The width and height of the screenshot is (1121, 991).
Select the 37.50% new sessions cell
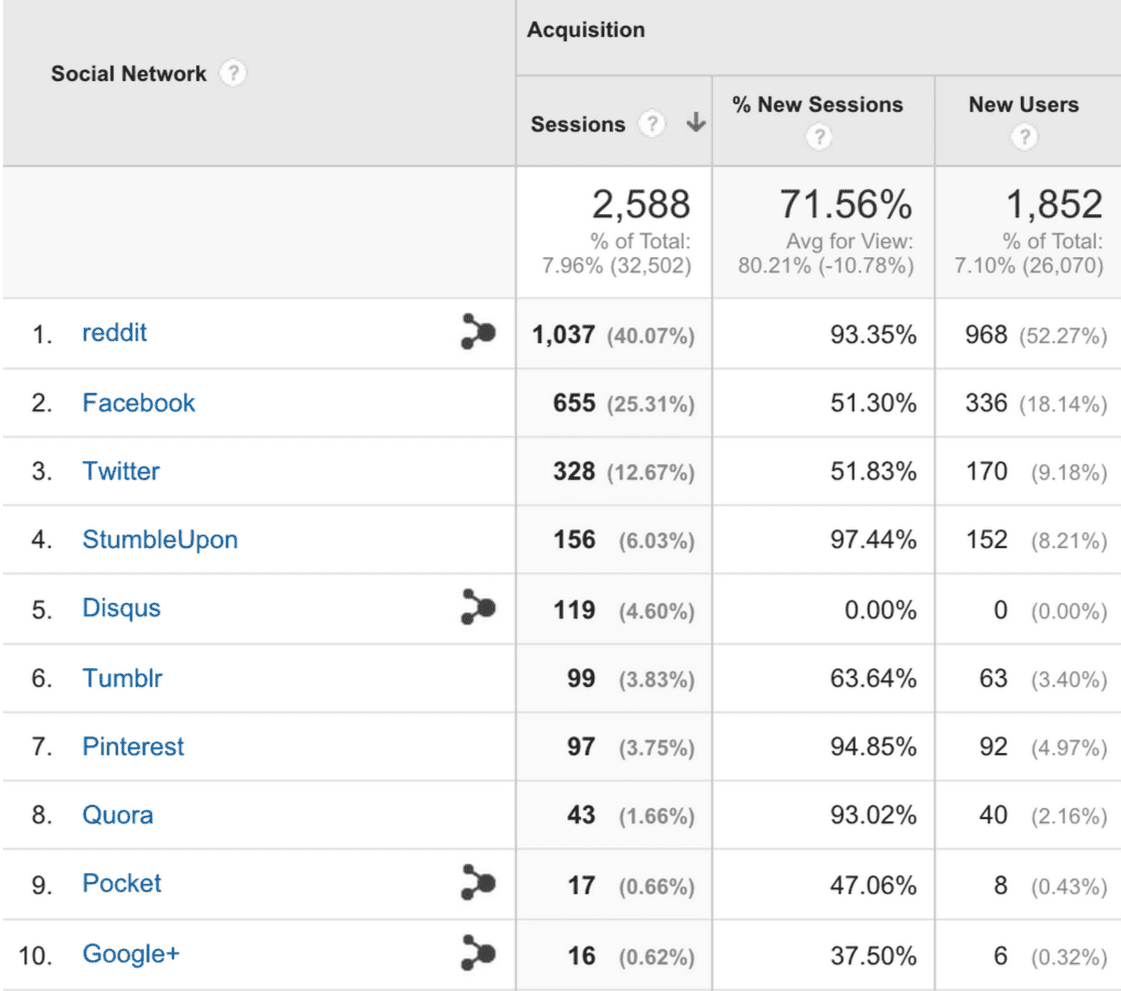(x=823, y=955)
